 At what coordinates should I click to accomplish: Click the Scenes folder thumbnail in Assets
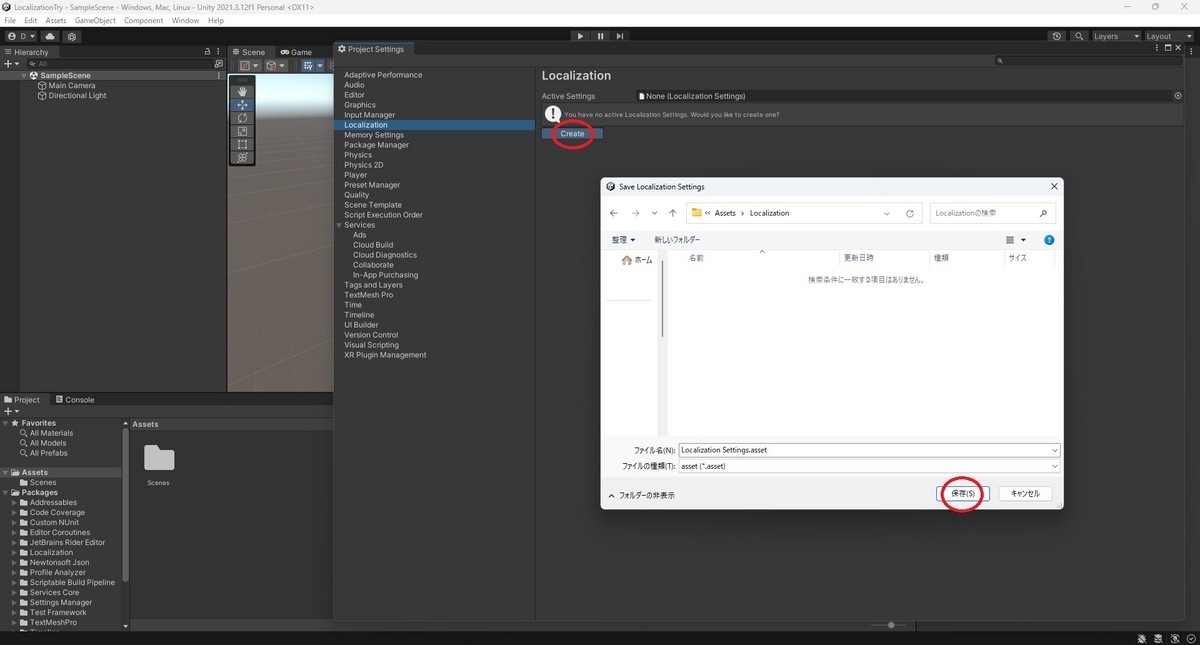[x=159, y=459]
